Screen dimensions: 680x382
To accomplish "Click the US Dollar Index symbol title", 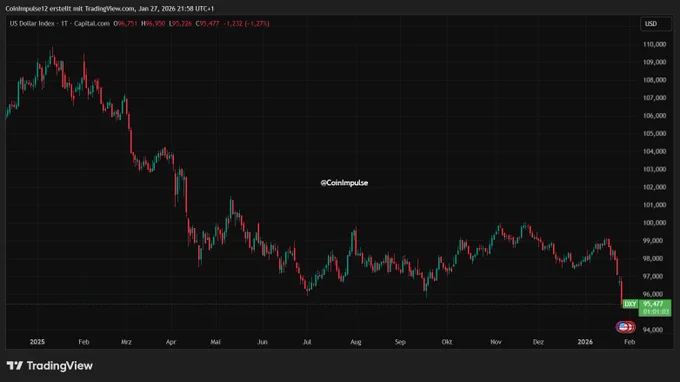I will [x=32, y=23].
